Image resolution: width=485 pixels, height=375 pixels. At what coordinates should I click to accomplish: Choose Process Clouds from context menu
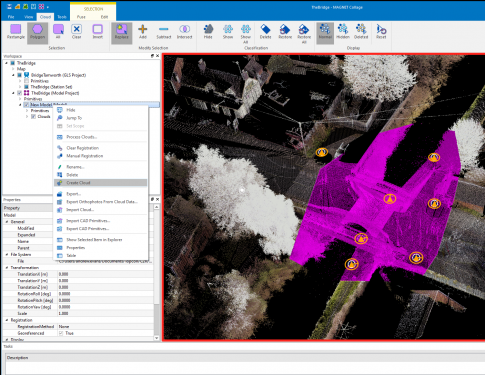(100, 137)
